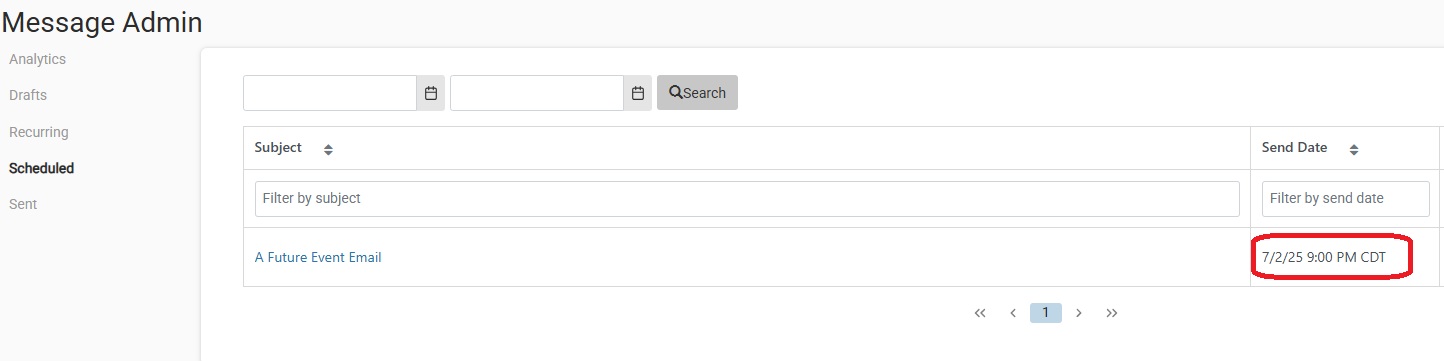
Task: Open Sent in the sidebar
Action: (x=23, y=204)
